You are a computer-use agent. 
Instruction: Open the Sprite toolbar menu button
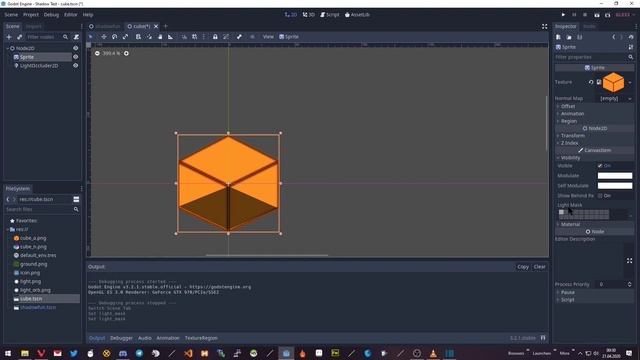pyautogui.click(x=289, y=37)
